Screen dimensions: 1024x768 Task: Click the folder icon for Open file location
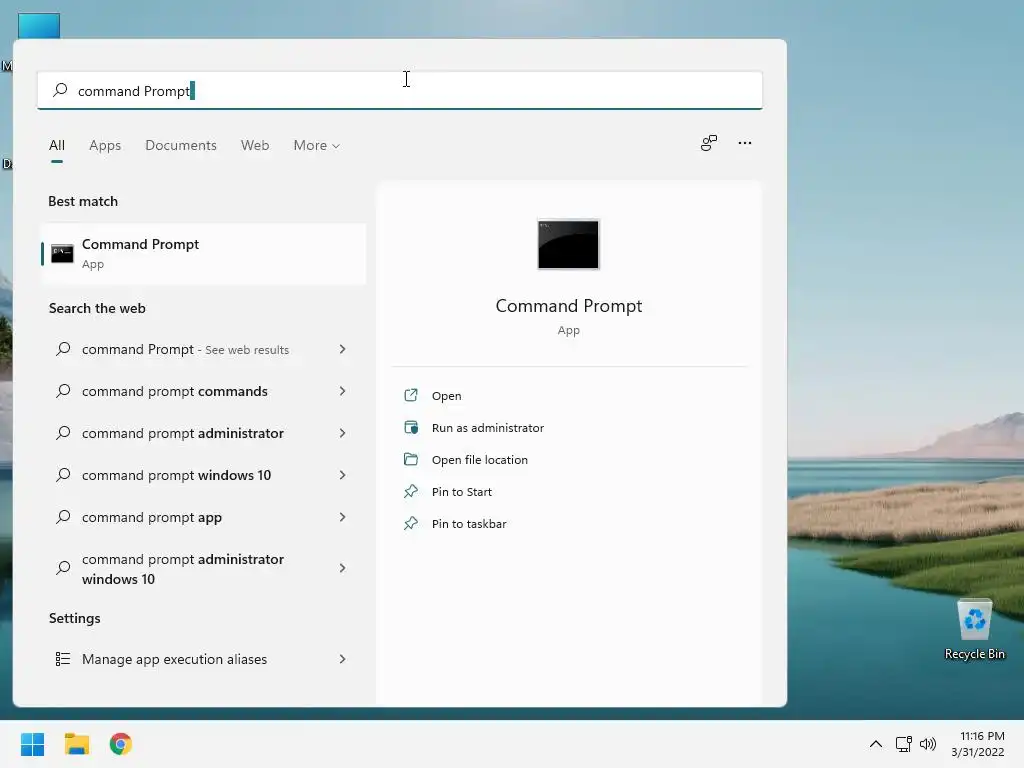pos(411,459)
